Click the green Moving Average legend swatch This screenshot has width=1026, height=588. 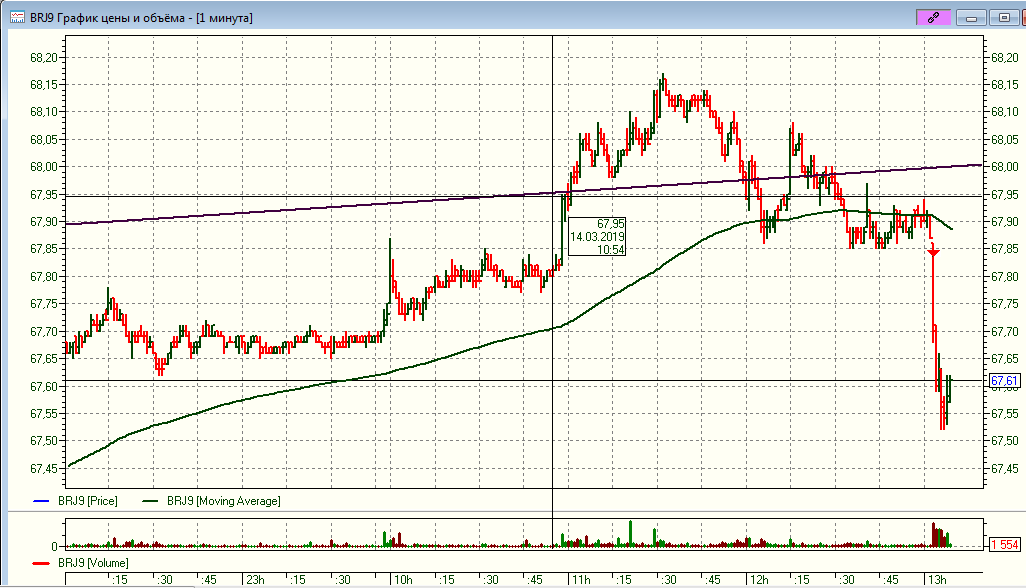click(151, 500)
